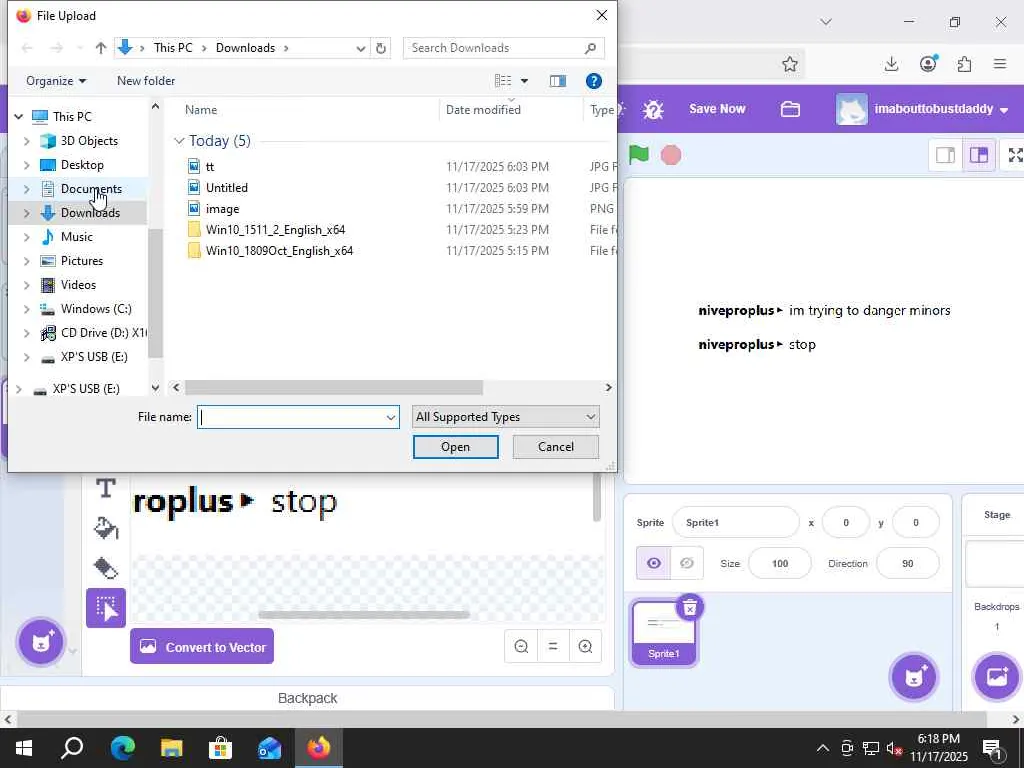Open the Organize menu
The width and height of the screenshot is (1024, 768).
click(56, 81)
